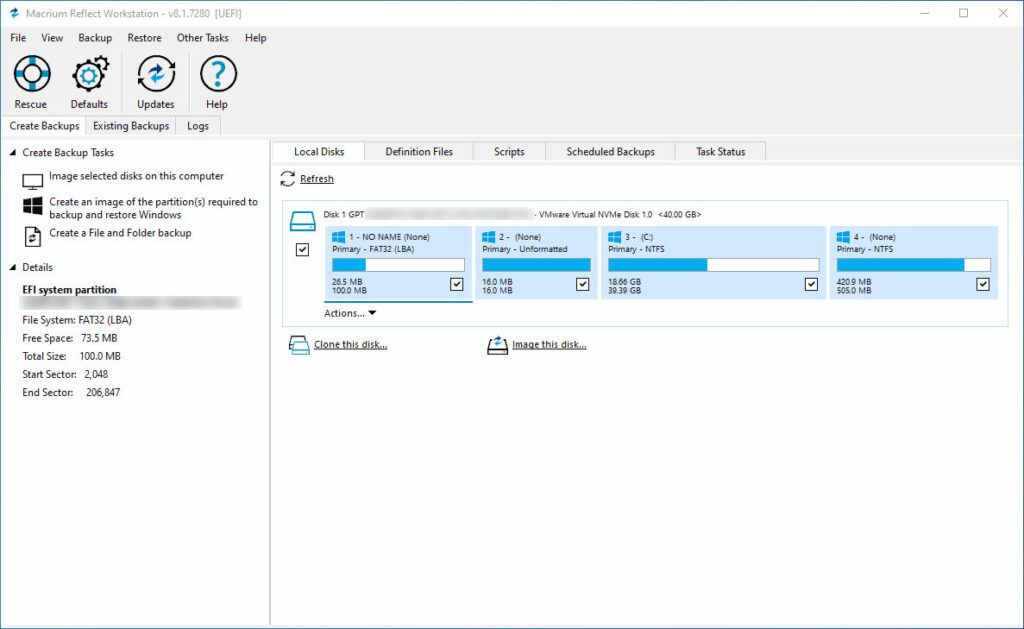Click partition 4 size text 505.0 MB
The height and width of the screenshot is (629, 1024).
coord(854,291)
